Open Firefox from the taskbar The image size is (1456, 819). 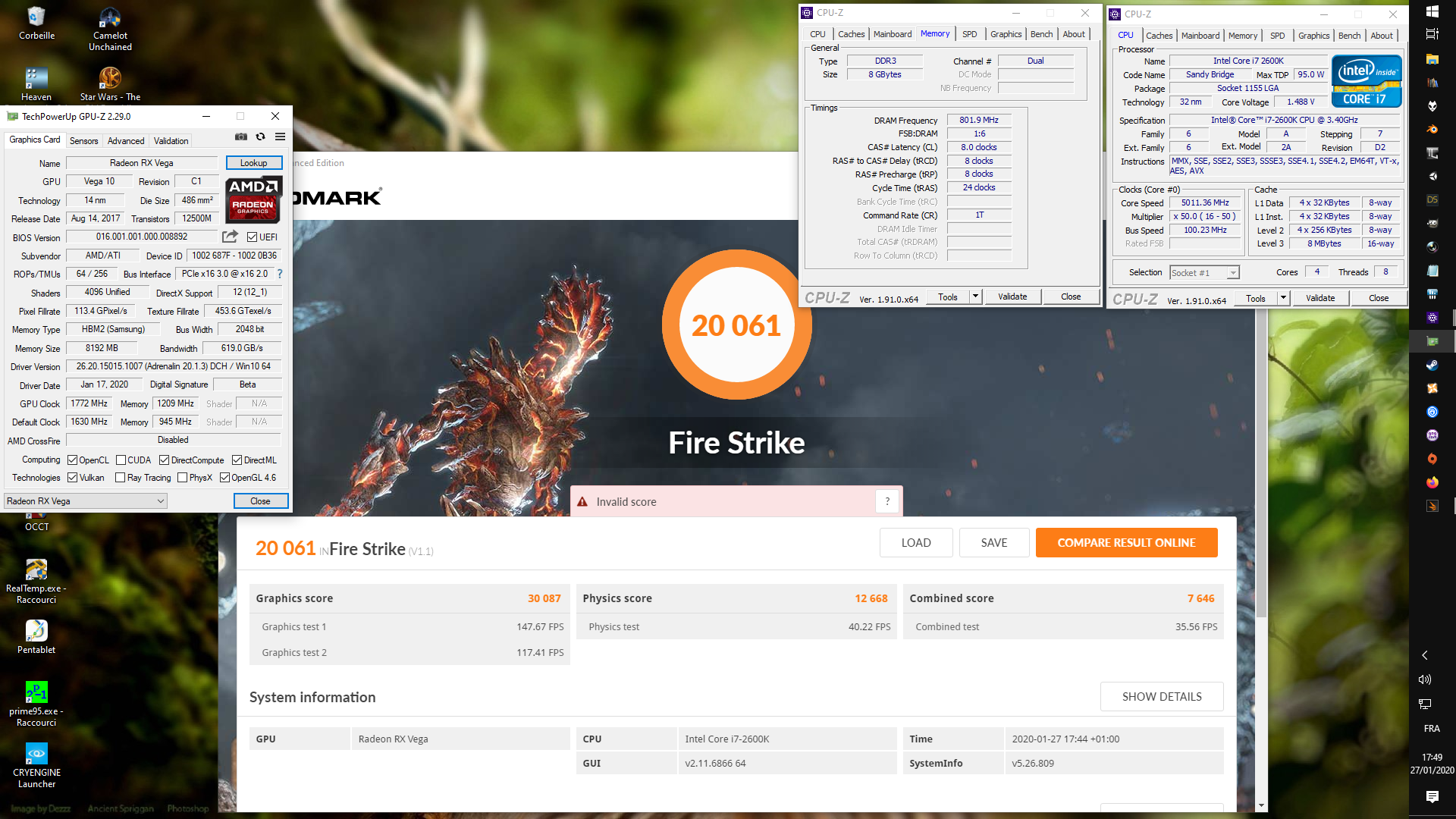(x=1432, y=482)
